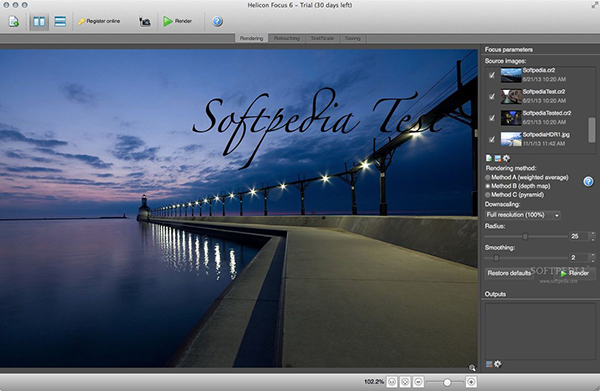600x391 pixels.
Task: Click the source list image icon with orange badge
Action: (x=497, y=158)
